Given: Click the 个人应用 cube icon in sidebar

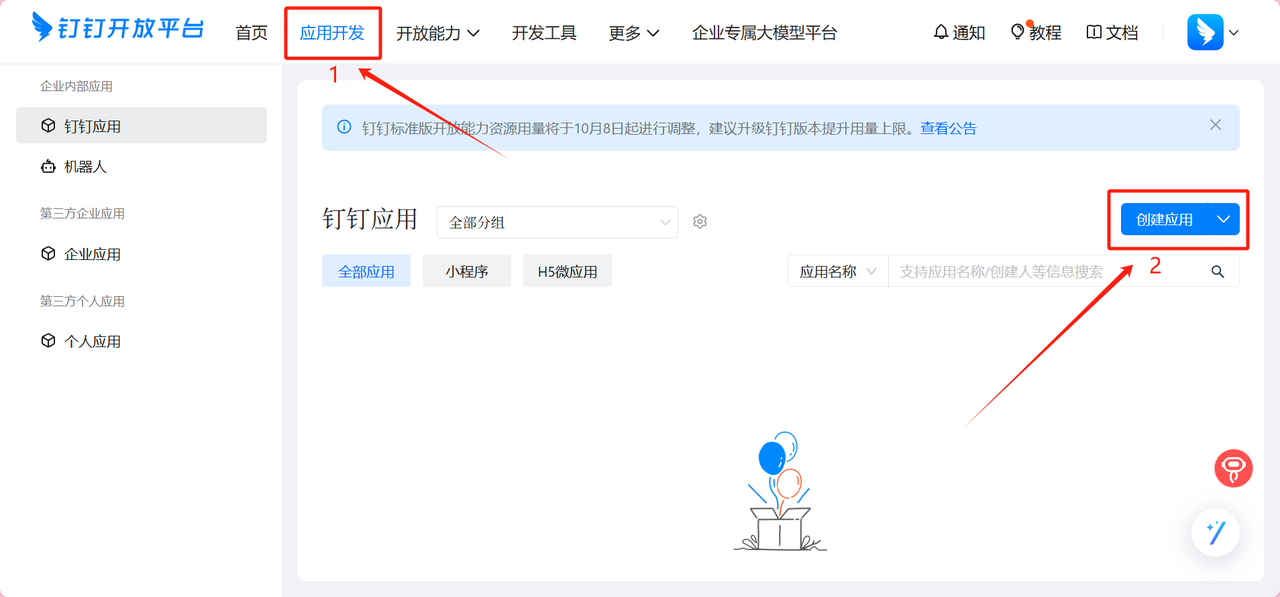Looking at the screenshot, I should (48, 341).
